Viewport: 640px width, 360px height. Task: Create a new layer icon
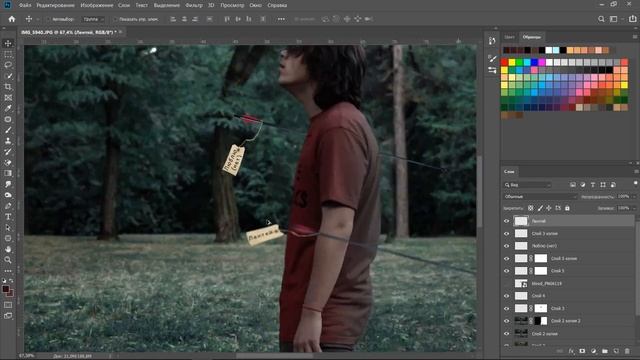[616, 351]
